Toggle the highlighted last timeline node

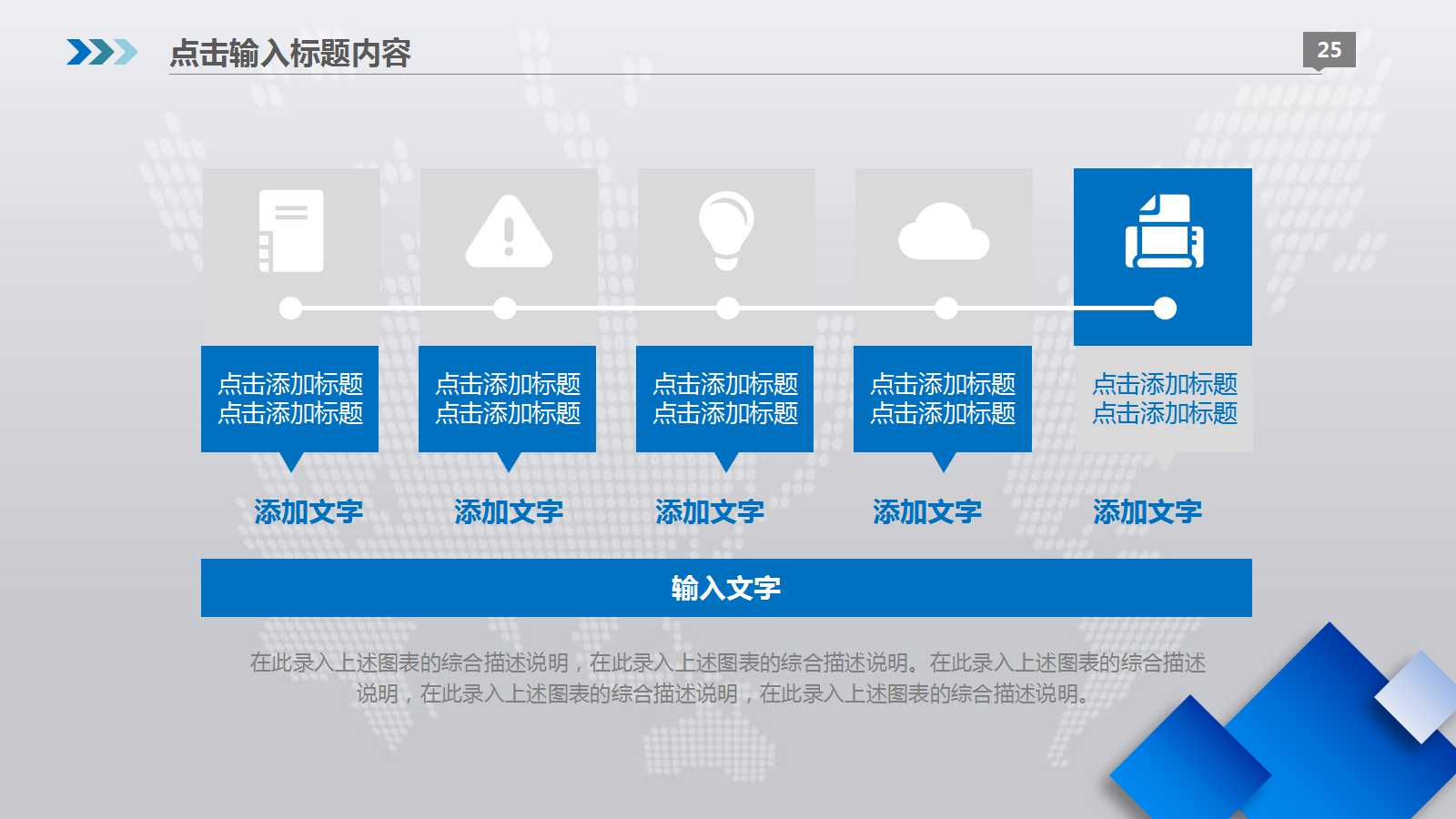(1163, 308)
